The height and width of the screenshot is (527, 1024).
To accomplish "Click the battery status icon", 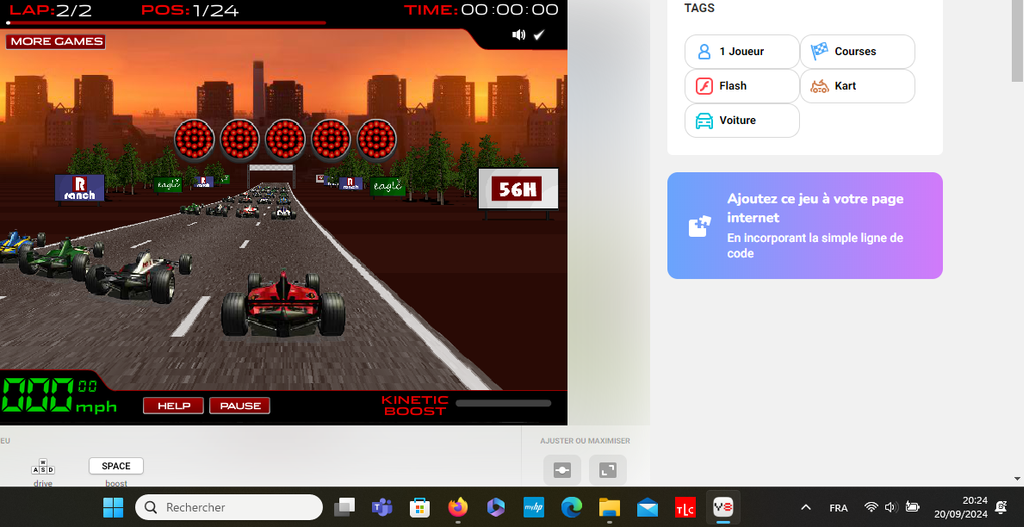I will tap(912, 507).
